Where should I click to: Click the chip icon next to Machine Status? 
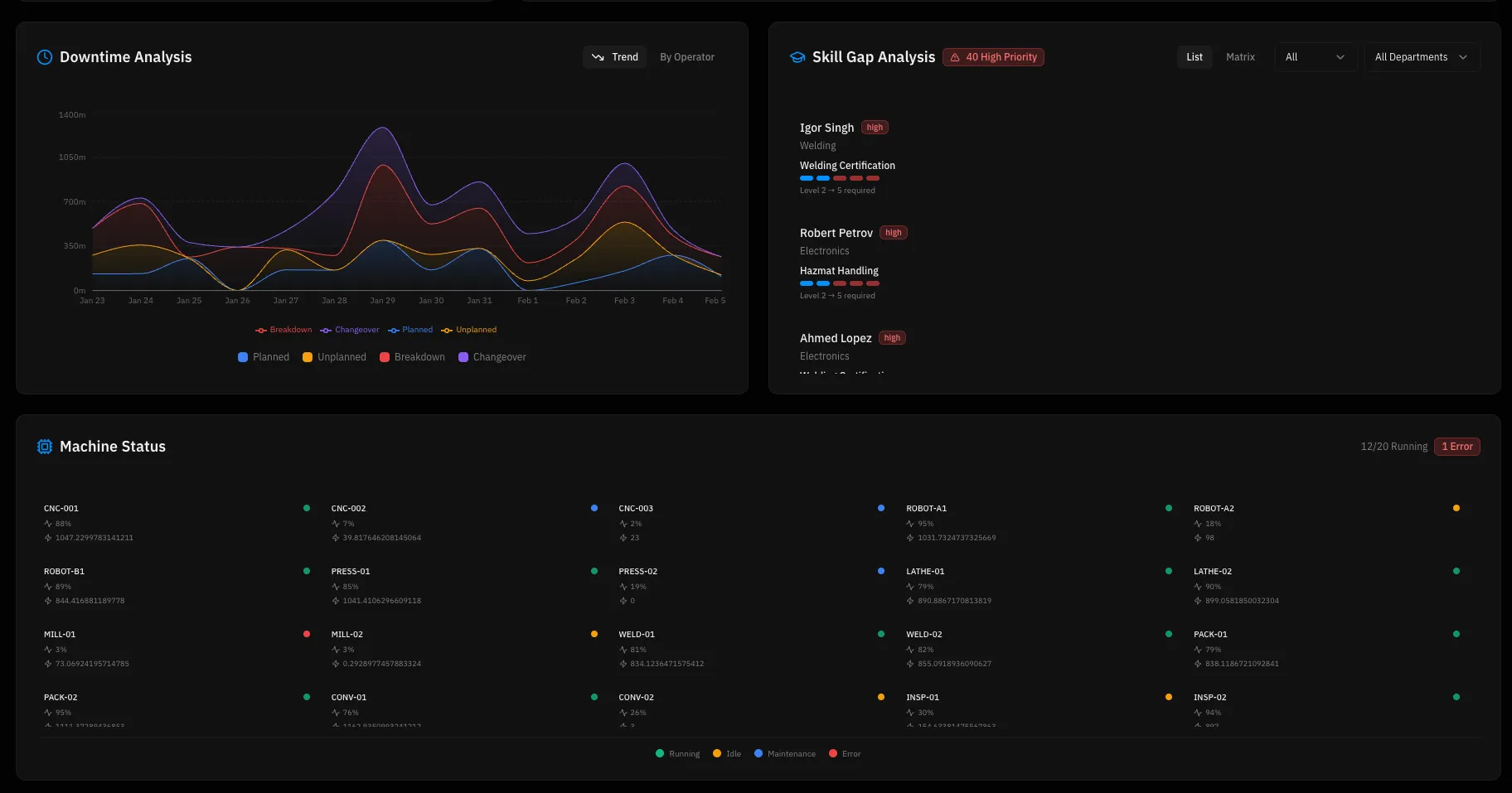click(45, 446)
